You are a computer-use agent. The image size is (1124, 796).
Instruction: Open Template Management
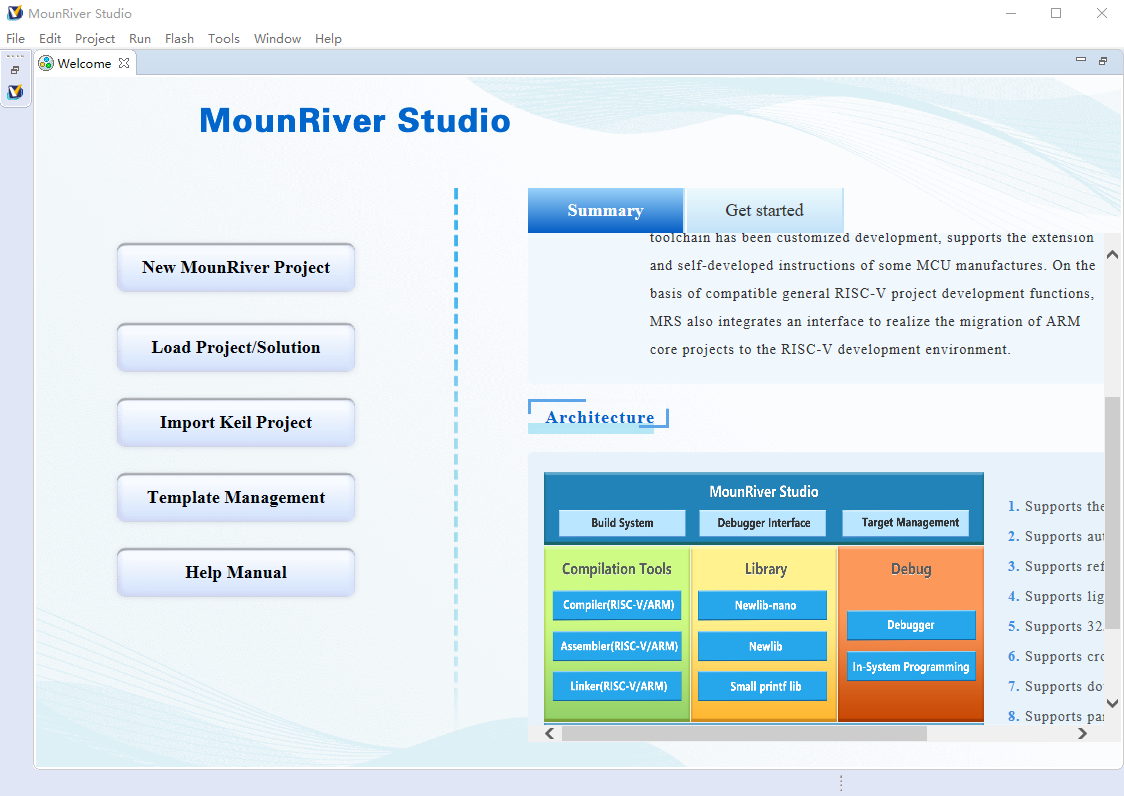(236, 498)
